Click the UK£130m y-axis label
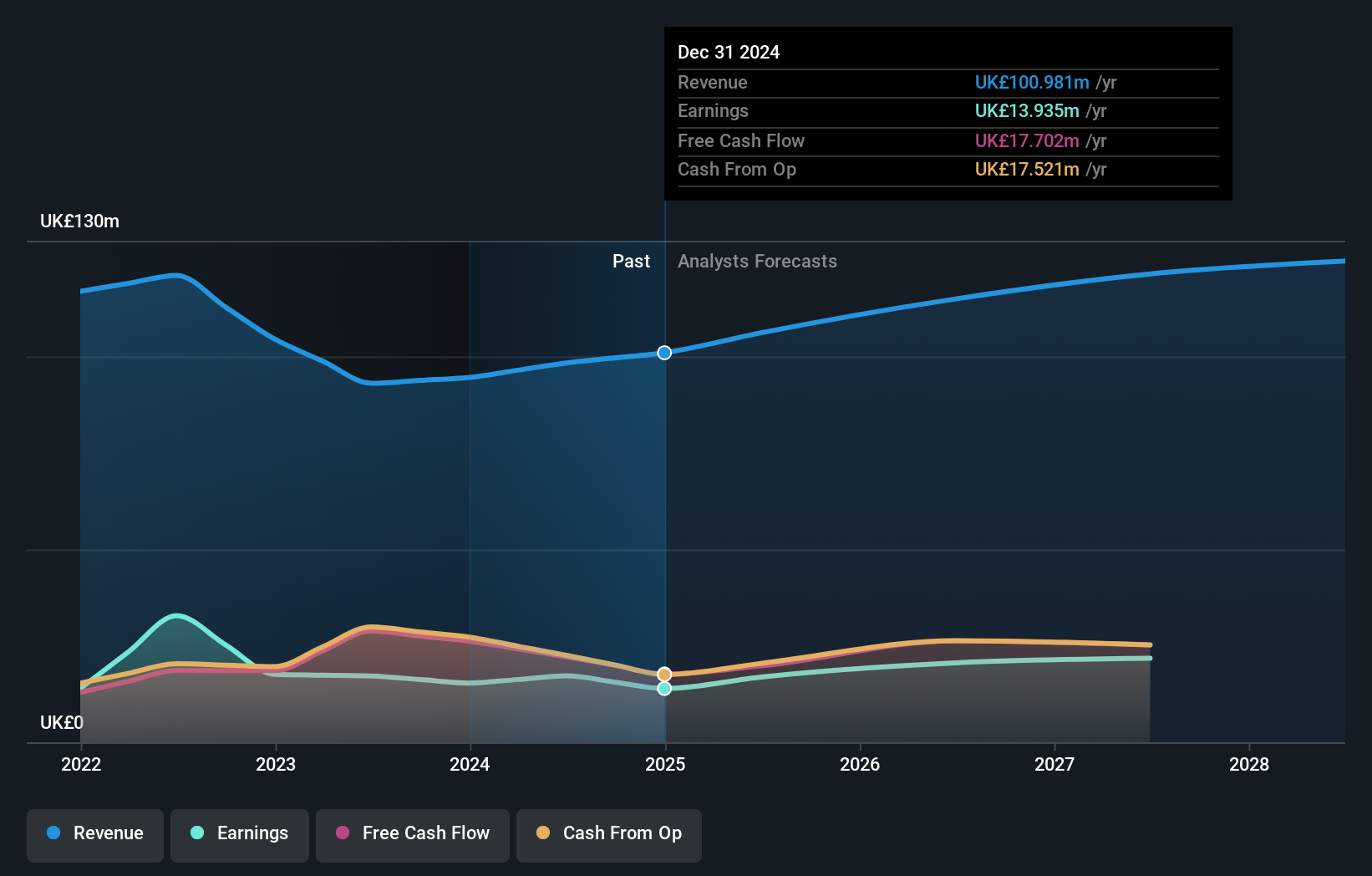This screenshot has height=876, width=1372. pyautogui.click(x=79, y=222)
